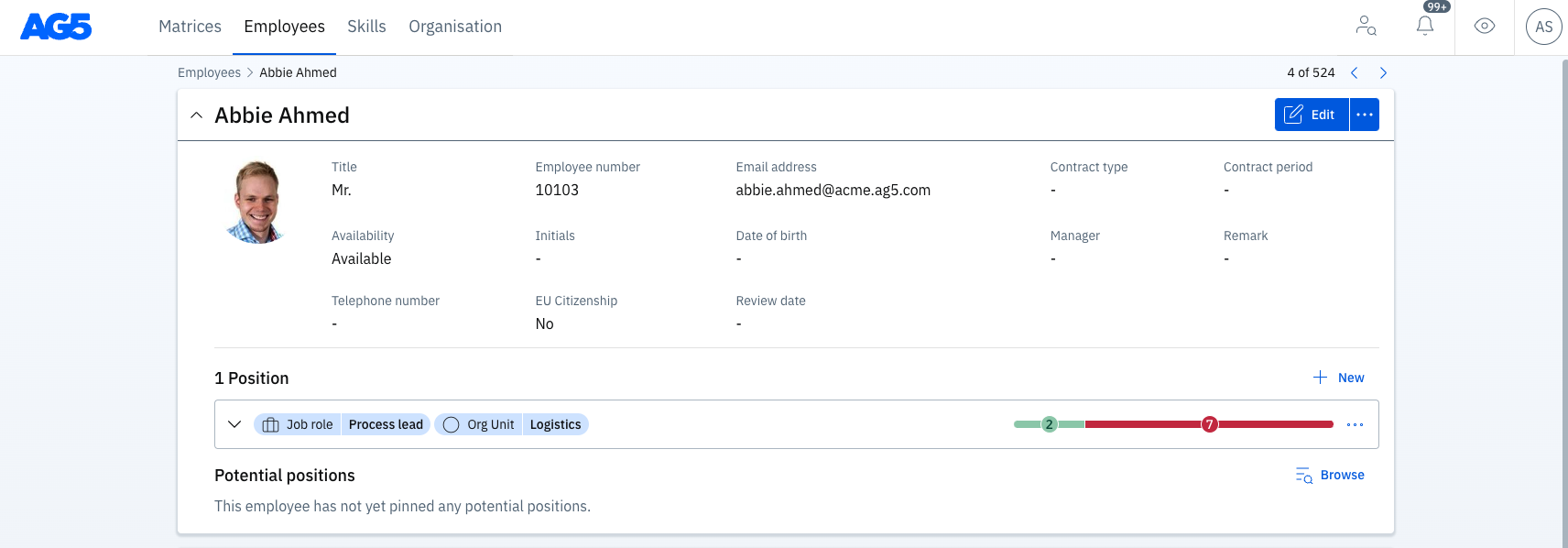
Task: Toggle the eye view mode icon
Action: coord(1484,27)
